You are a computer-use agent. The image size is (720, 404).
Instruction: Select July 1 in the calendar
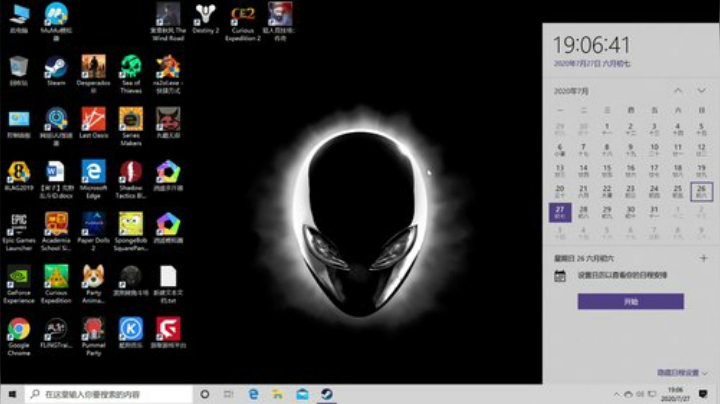coord(607,129)
